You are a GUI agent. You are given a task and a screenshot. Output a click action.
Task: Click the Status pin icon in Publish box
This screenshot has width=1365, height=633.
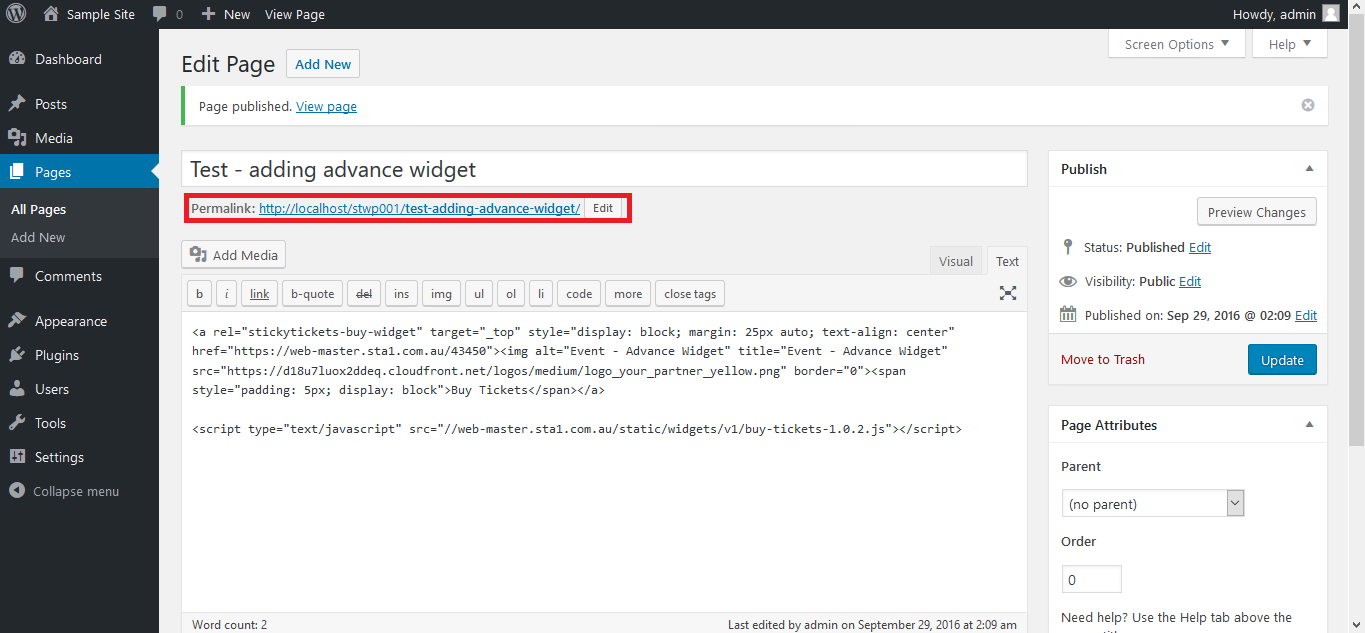(x=1069, y=247)
